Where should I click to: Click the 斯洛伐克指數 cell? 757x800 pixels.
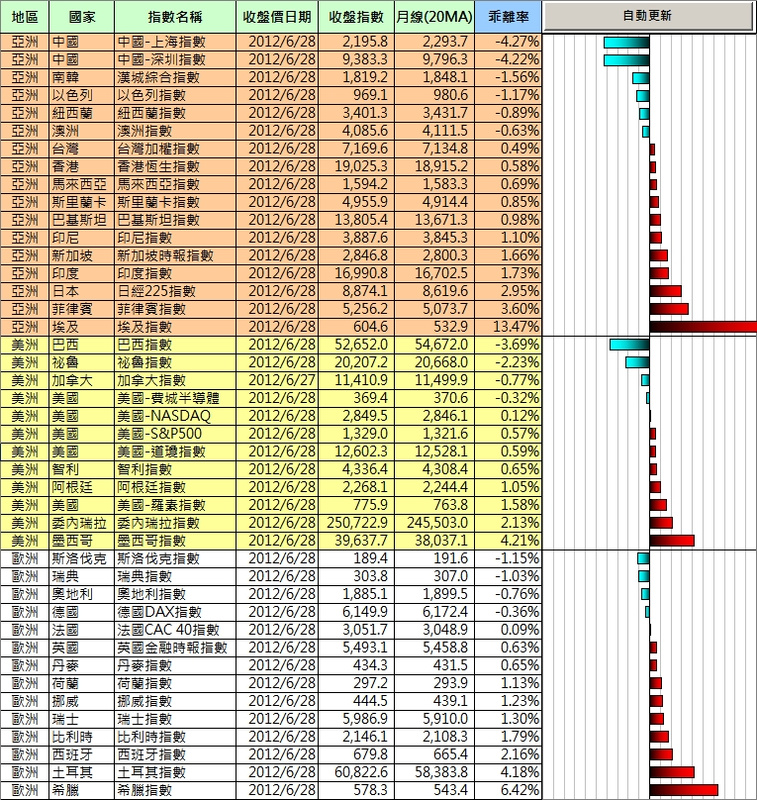(x=175, y=559)
